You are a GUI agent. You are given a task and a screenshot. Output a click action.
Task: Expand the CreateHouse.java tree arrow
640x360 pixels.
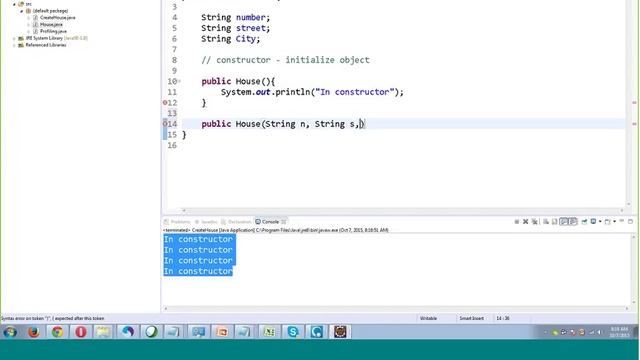[28, 18]
